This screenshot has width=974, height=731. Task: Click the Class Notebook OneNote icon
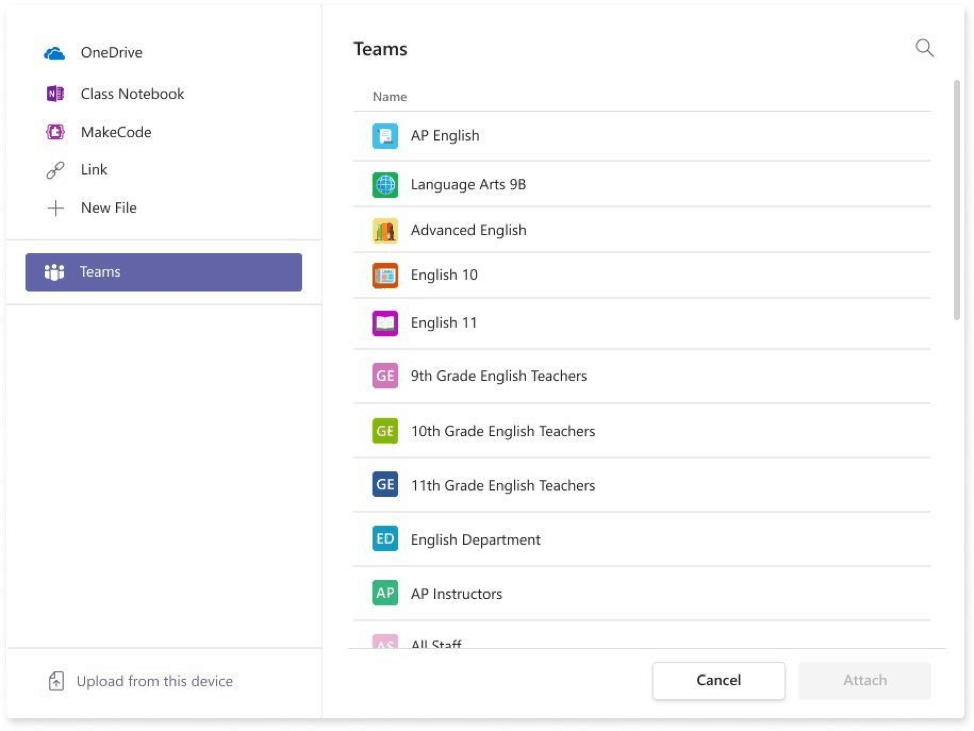coord(55,94)
